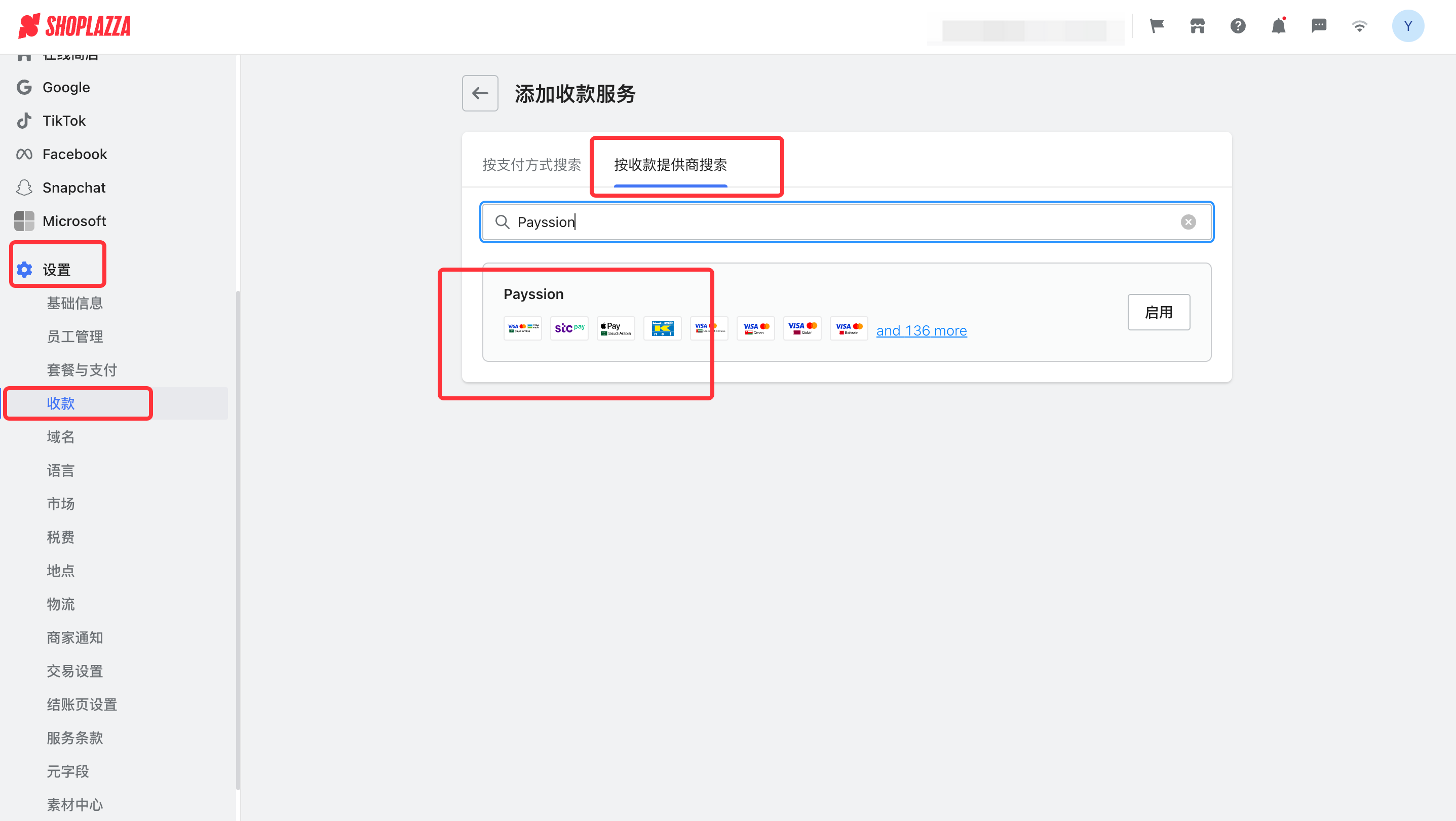Open 结账页设置 settings page
Viewport: 1456px width, 821px height.
click(x=82, y=704)
